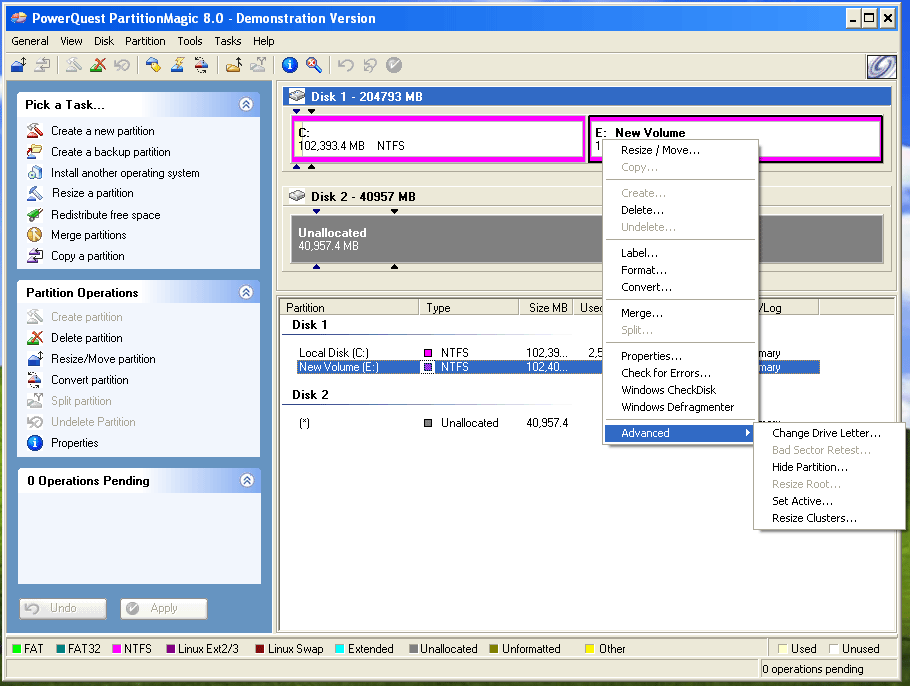The width and height of the screenshot is (910, 686).
Task: Collapse the Pick a Task panel
Action: (x=246, y=104)
